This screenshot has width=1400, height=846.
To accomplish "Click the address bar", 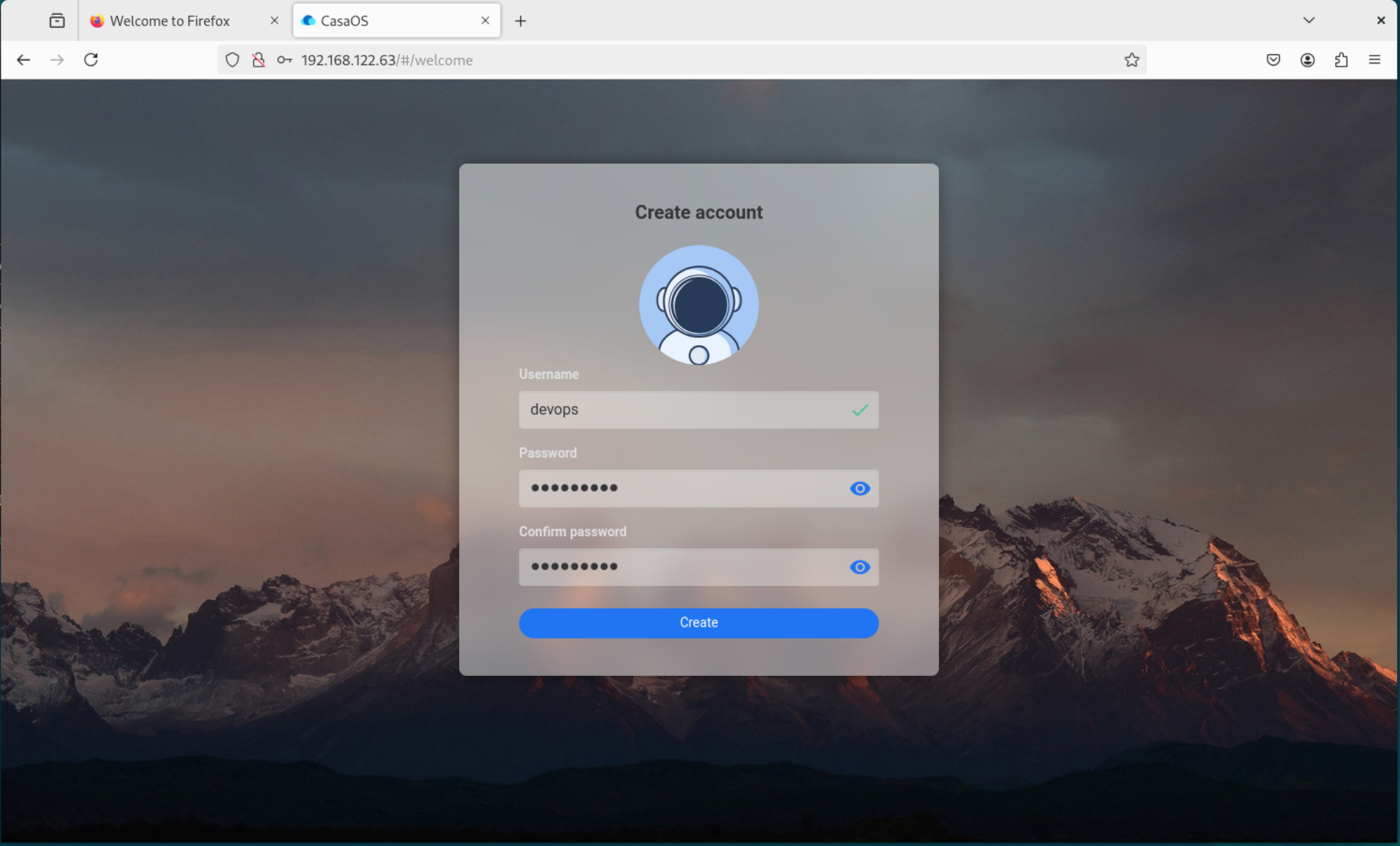I will (633, 60).
